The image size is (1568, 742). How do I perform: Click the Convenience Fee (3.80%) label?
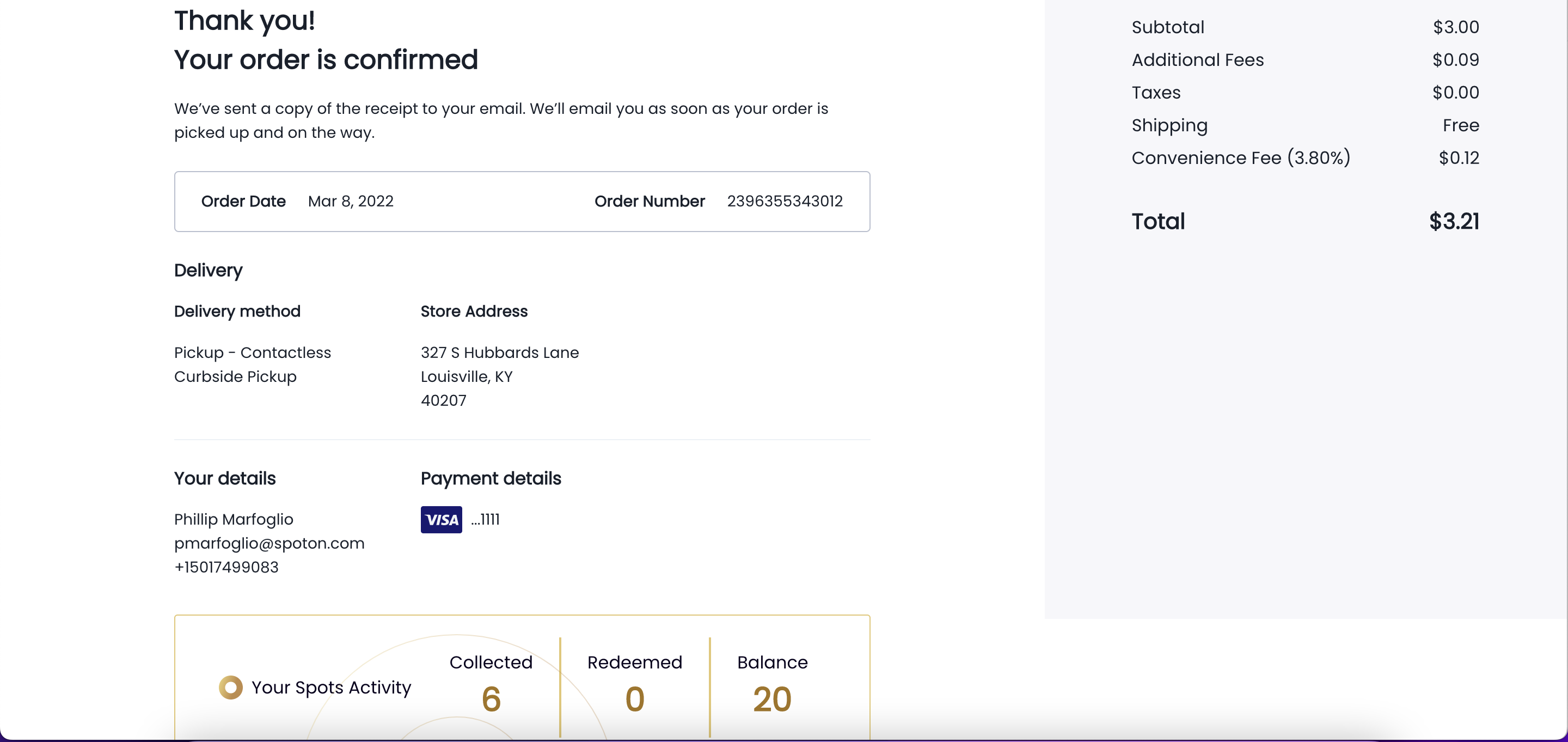[1241, 158]
